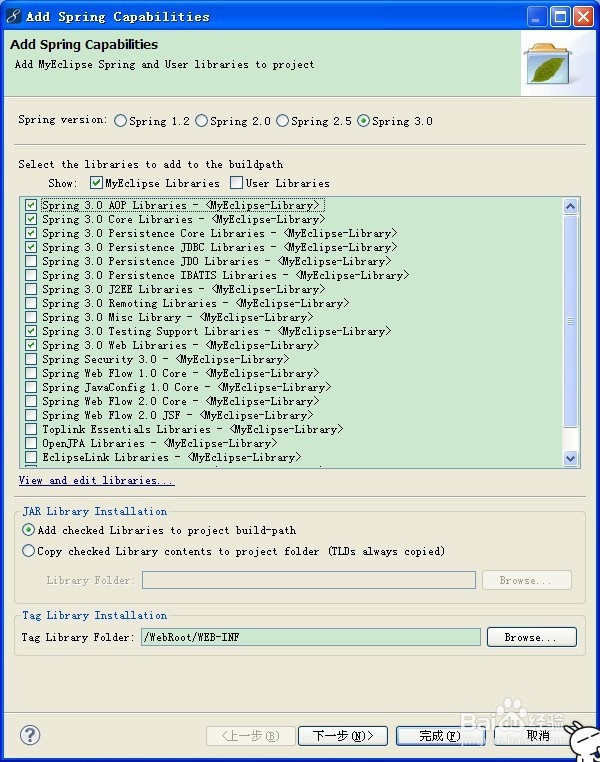Select the Spring 3.0 radio button
Viewport: 600px width, 762px height.
click(x=363, y=121)
